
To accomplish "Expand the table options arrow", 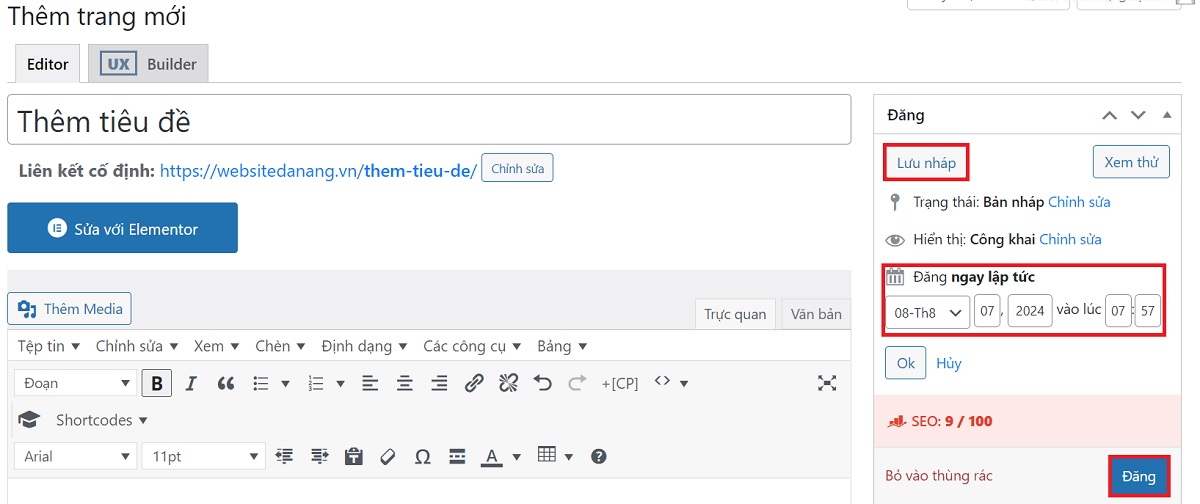I will pos(569,457).
